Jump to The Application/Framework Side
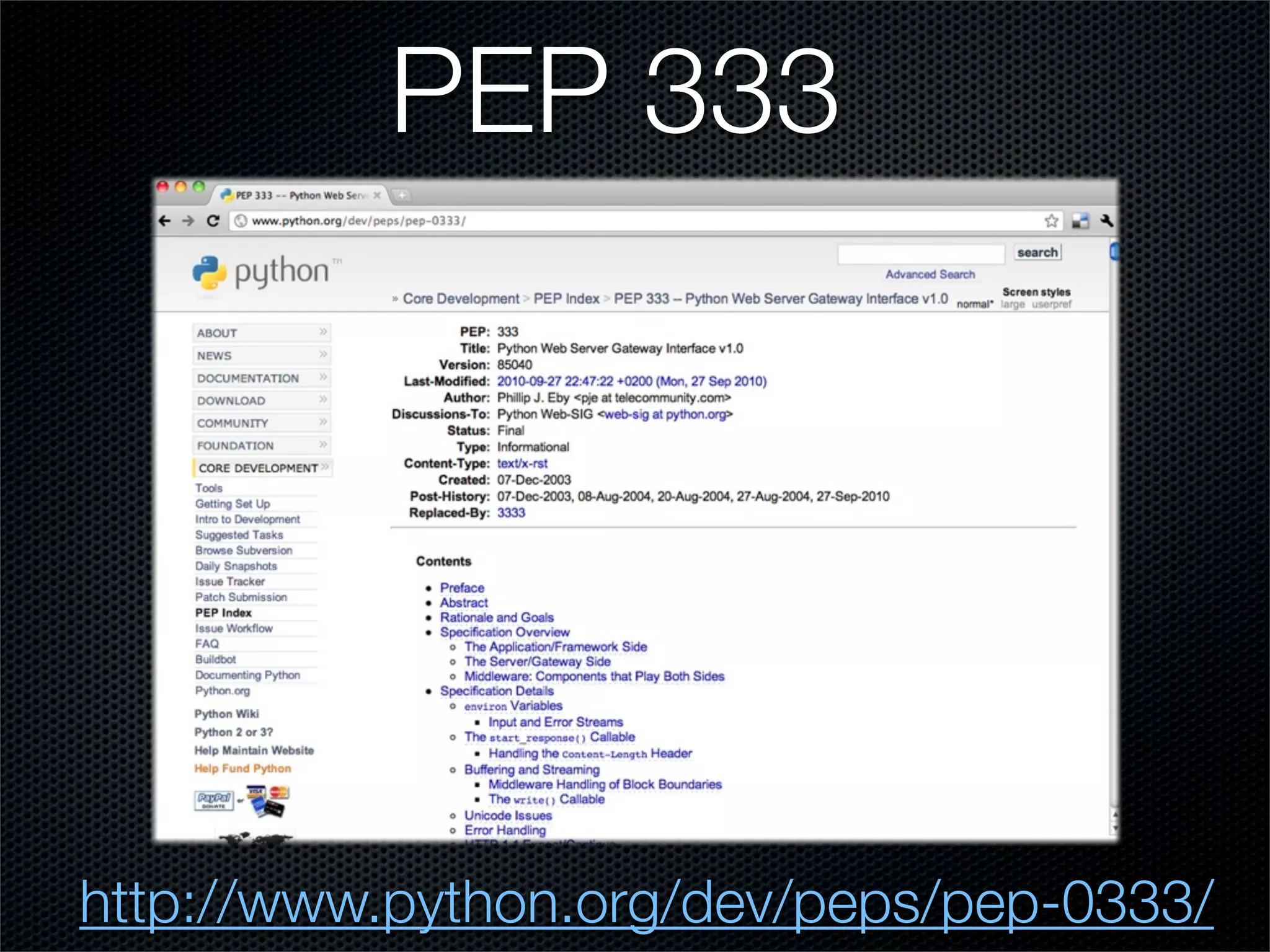 click(556, 646)
